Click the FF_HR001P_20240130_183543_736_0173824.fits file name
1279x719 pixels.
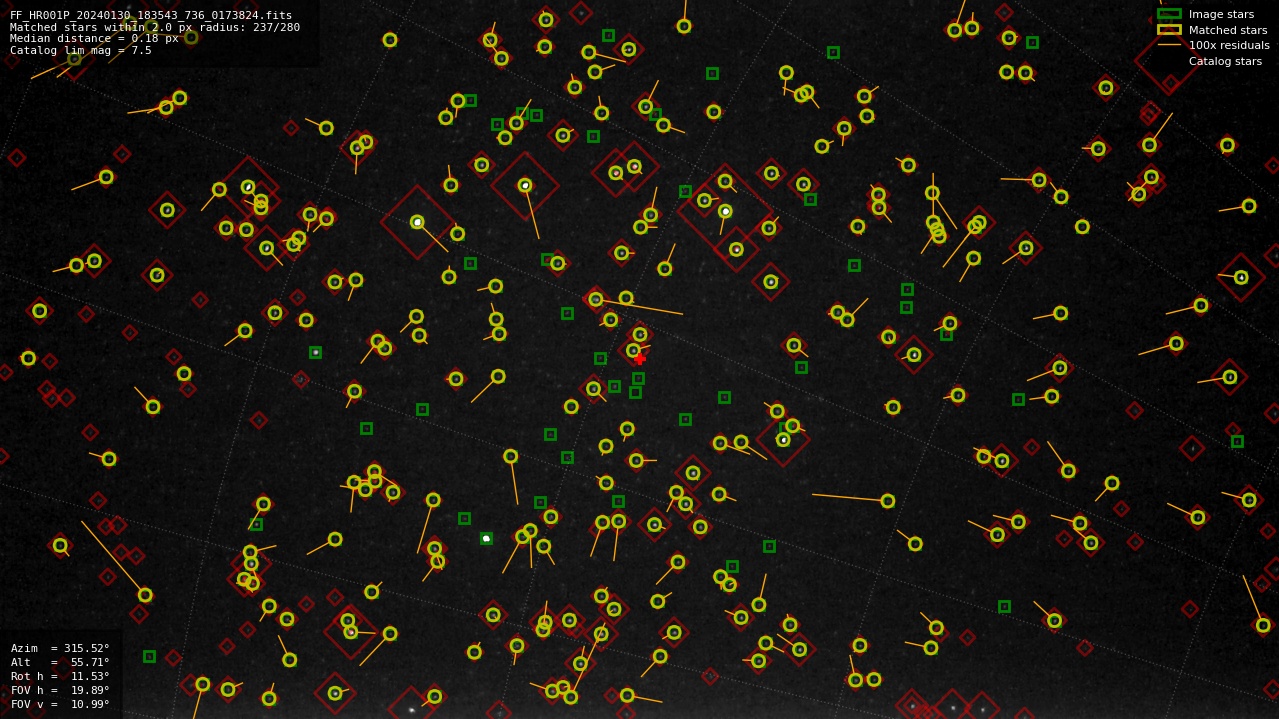(x=151, y=16)
